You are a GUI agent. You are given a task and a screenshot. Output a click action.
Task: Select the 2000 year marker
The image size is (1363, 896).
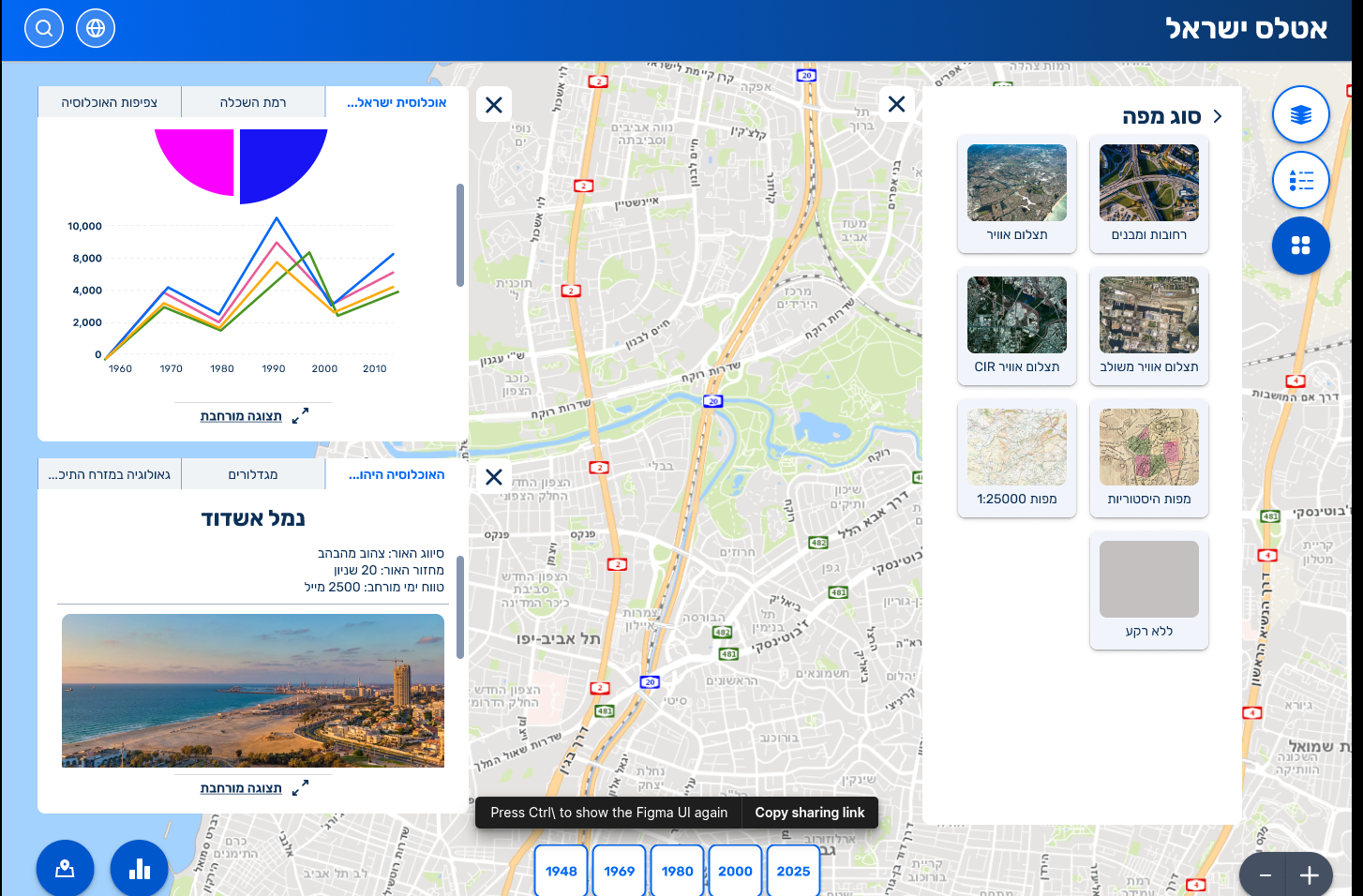click(x=735, y=871)
